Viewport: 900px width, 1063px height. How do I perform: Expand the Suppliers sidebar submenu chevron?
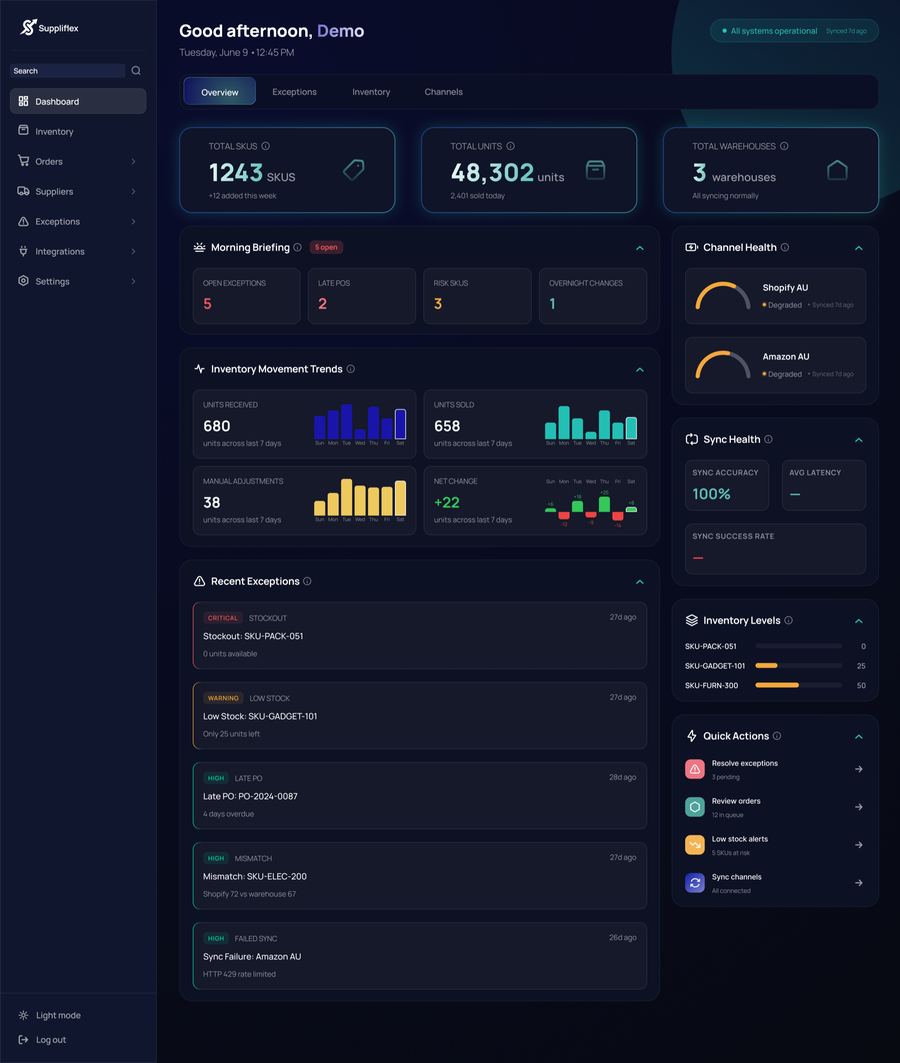134,191
